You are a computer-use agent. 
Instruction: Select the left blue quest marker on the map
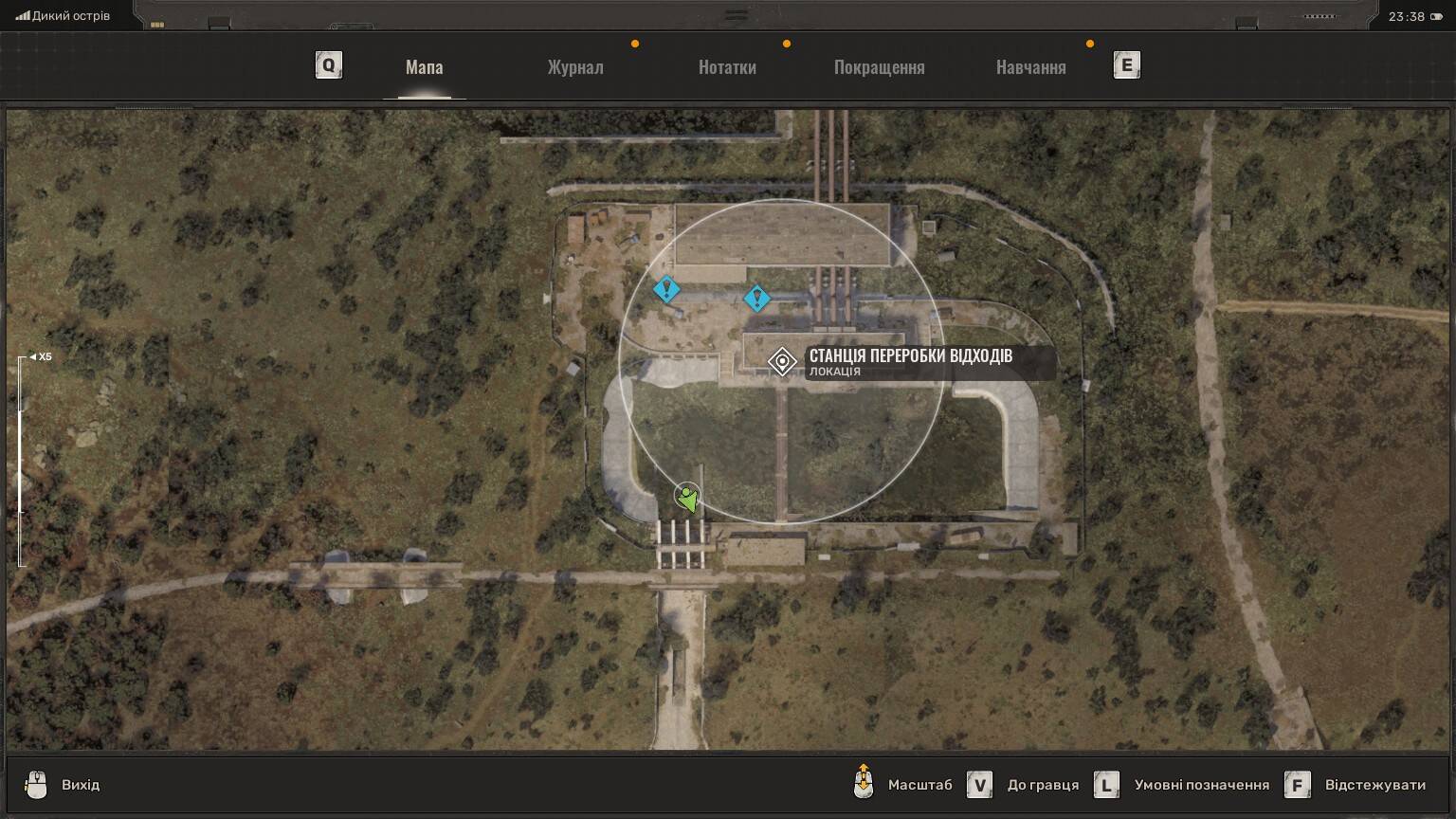[666, 289]
